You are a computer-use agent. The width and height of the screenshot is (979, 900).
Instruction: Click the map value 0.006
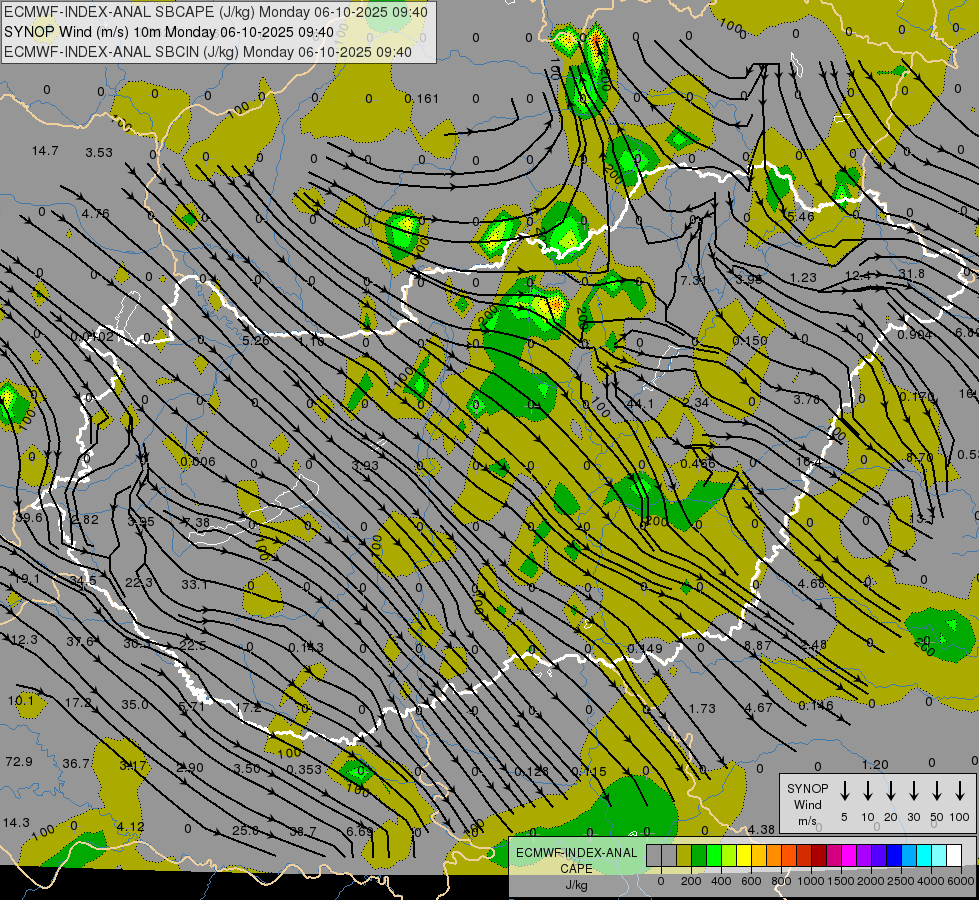(x=198, y=462)
